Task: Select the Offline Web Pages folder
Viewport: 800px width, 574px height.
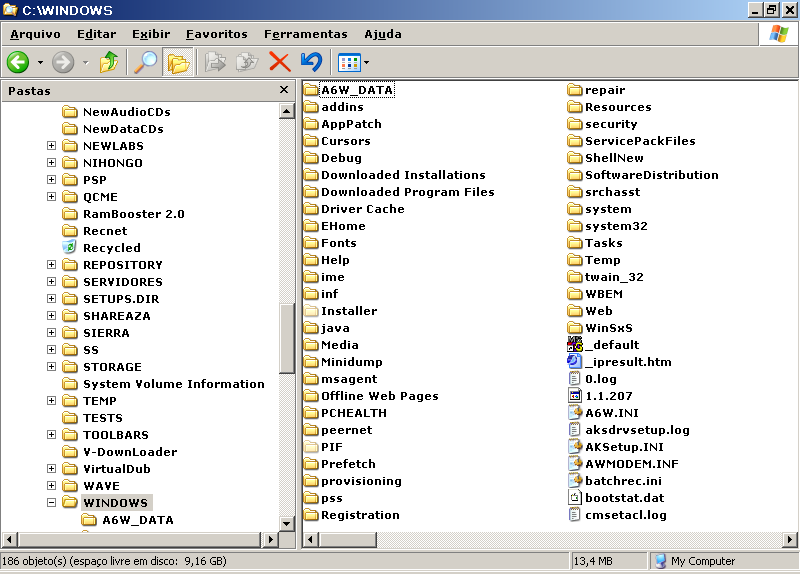Action: pyautogui.click(x=371, y=396)
